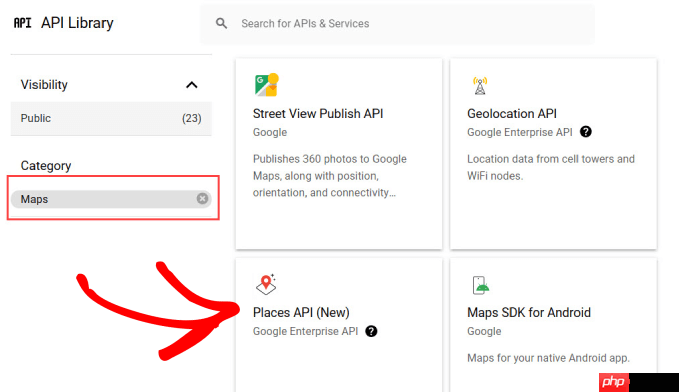Image resolution: width=680 pixels, height=392 pixels.
Task: Click the Street View Publish description text
Action: point(330,176)
